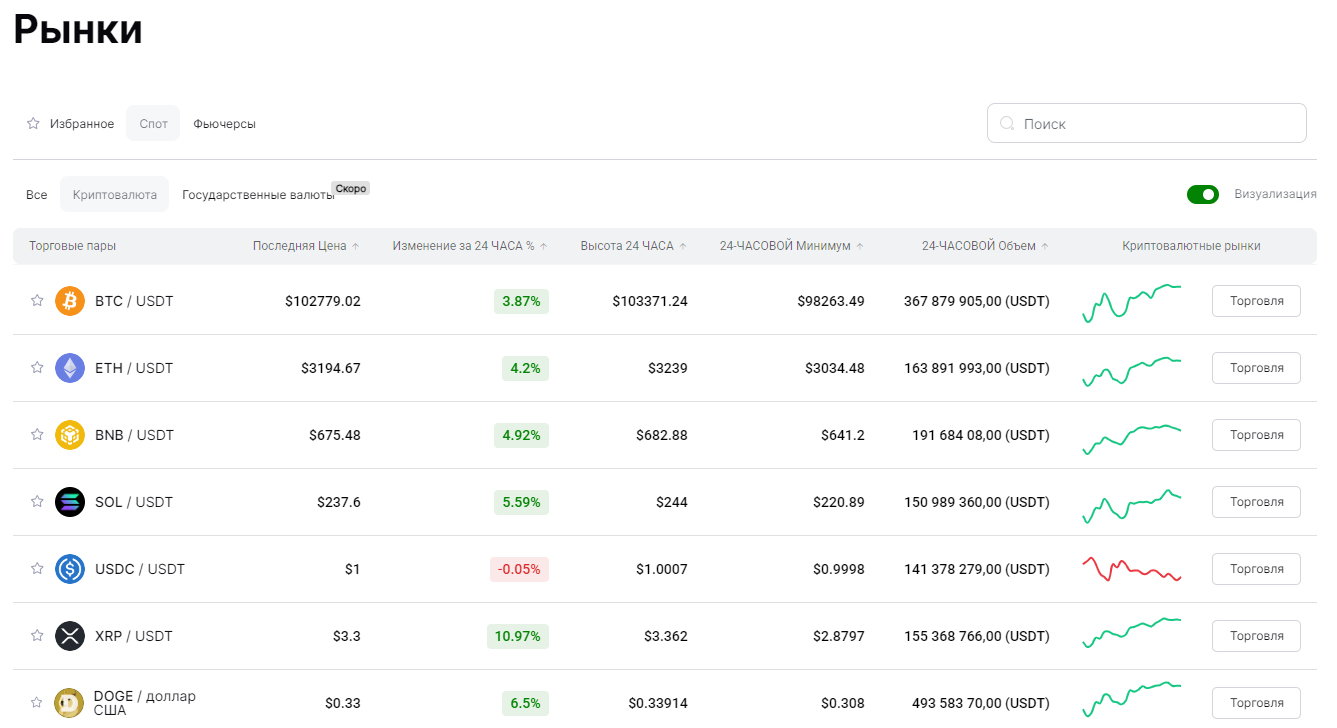Click the Bitcoin coin icon
The width and height of the screenshot is (1337, 728).
point(70,301)
